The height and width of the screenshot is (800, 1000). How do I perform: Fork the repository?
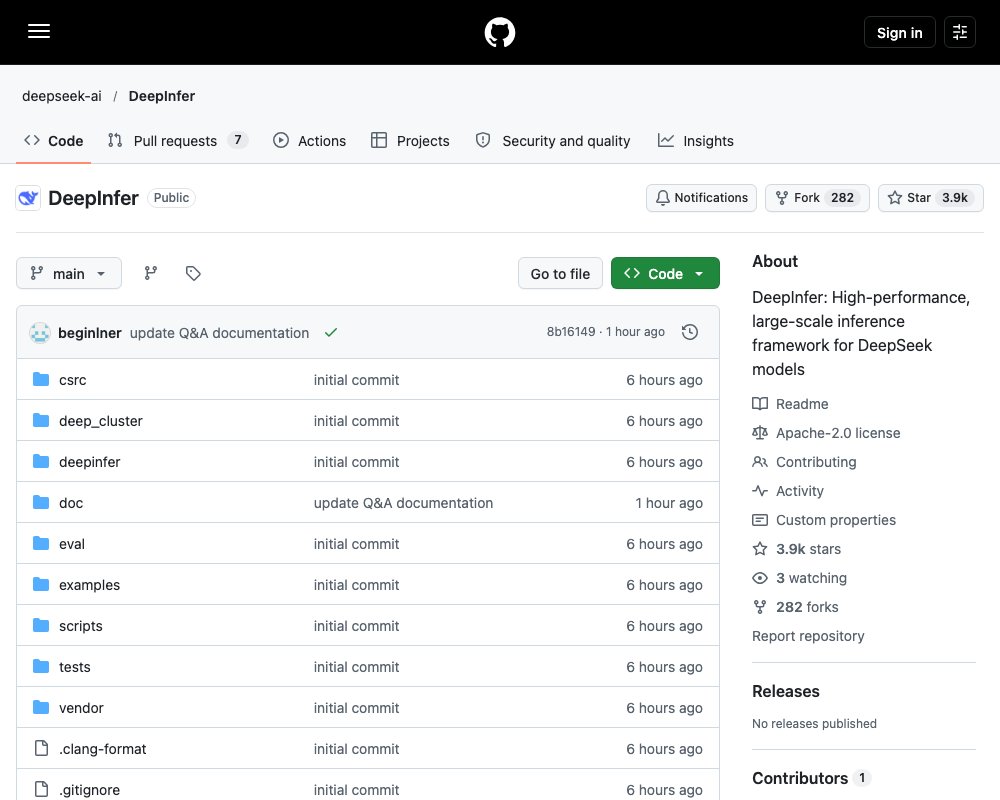(817, 198)
